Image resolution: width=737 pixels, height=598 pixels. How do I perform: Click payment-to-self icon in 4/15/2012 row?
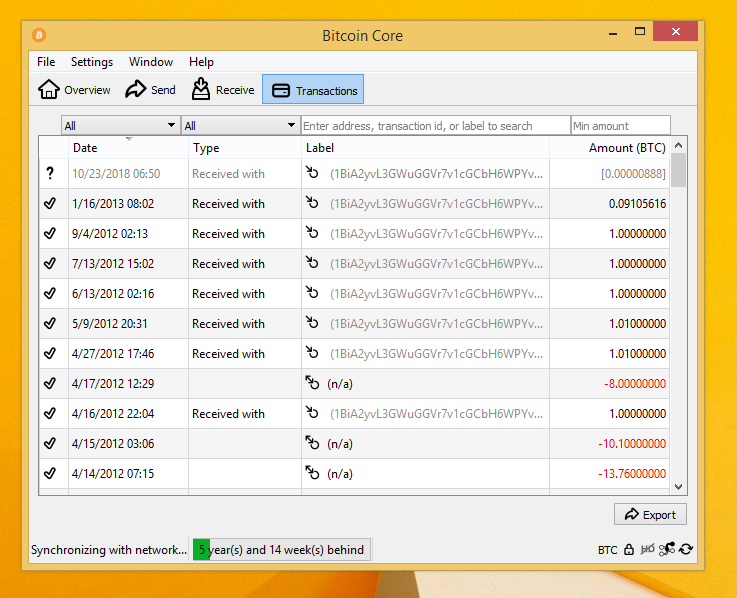click(312, 442)
